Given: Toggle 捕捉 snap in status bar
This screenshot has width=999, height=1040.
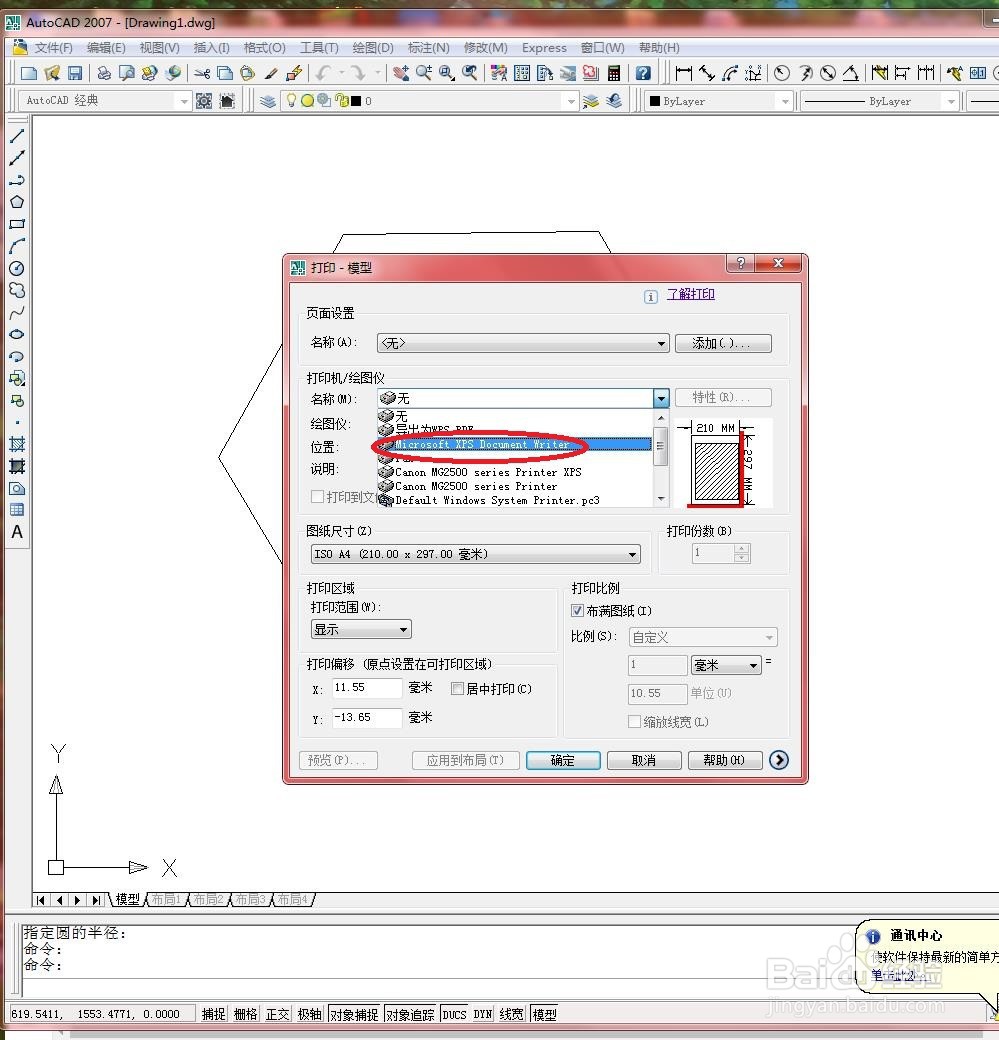Looking at the screenshot, I should coord(214,1014).
